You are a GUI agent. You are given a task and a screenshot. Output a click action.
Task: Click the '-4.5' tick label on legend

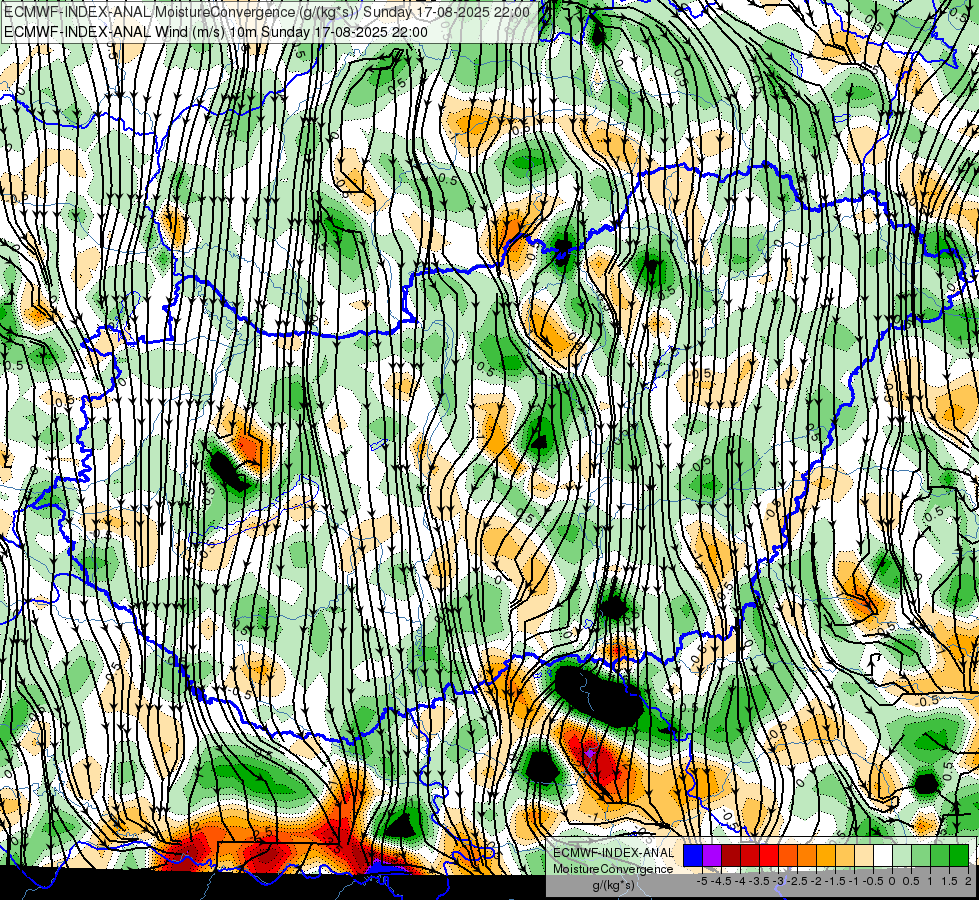pos(721,881)
